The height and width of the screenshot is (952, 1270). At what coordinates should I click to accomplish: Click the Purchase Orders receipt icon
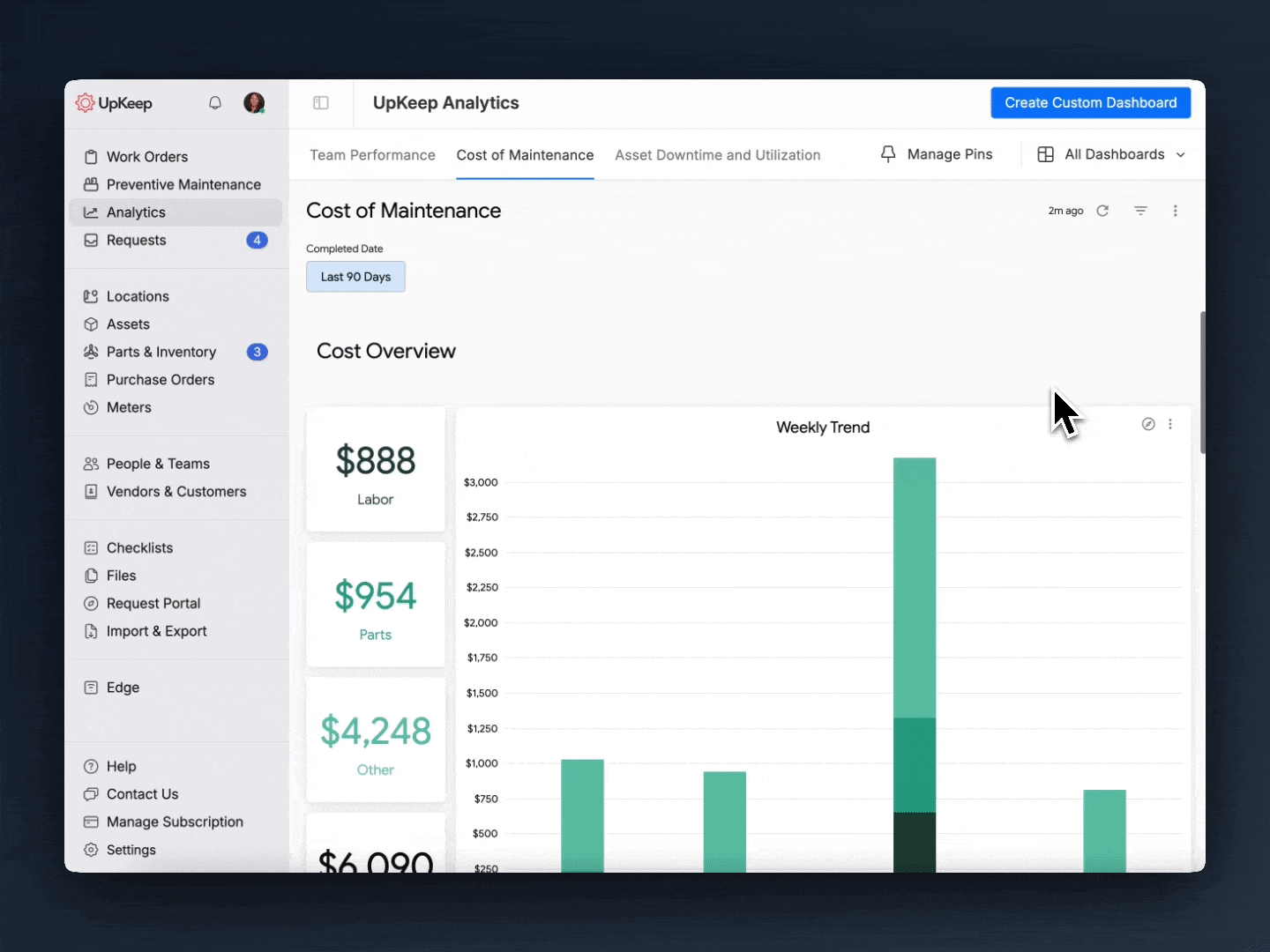point(91,380)
